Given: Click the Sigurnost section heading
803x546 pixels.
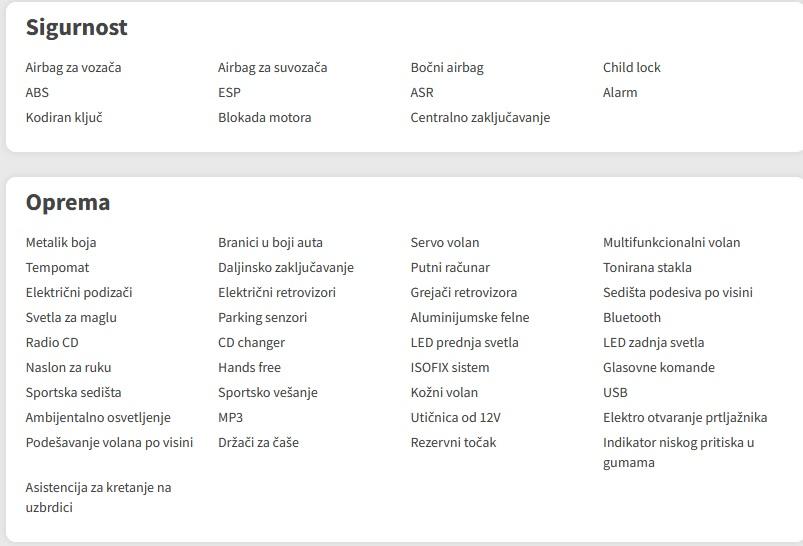Looking at the screenshot, I should tap(76, 28).
